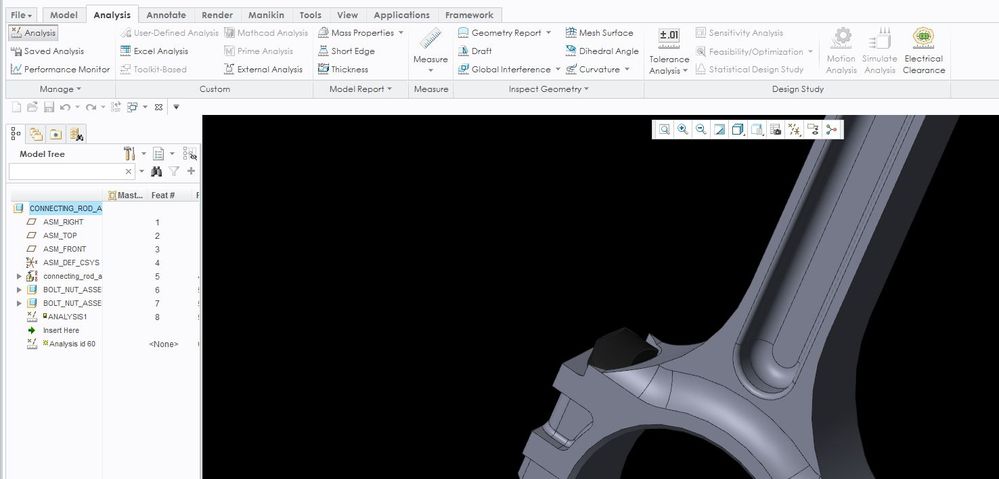
Task: Click the Refit zoom icon in graphics toolbar
Action: (x=665, y=129)
